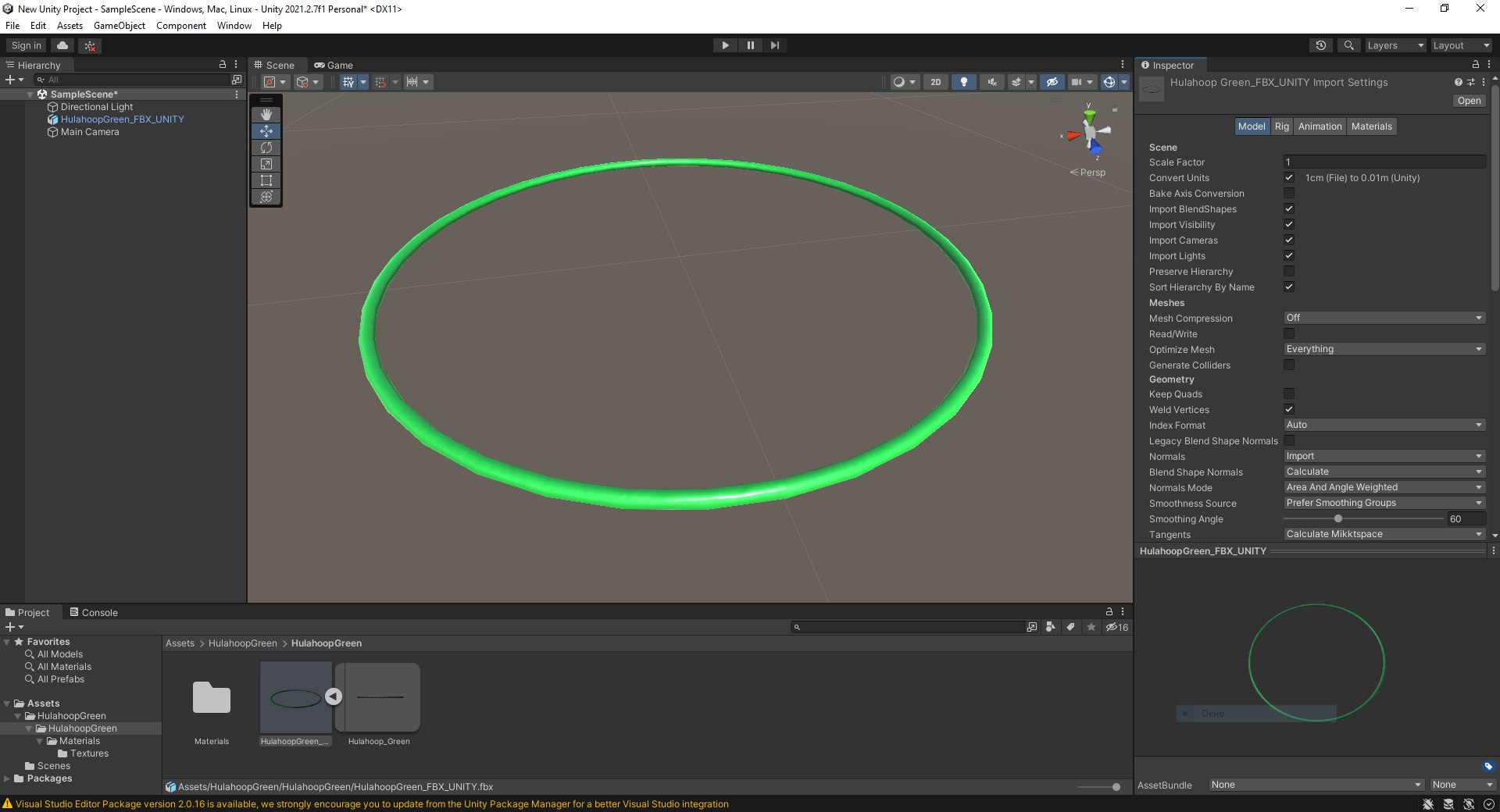Enable the Generate Colliders checkbox
Image resolution: width=1500 pixels, height=812 pixels.
tap(1289, 365)
